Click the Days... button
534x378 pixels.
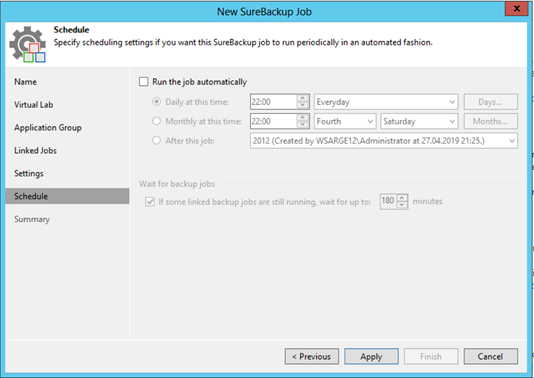tap(491, 102)
